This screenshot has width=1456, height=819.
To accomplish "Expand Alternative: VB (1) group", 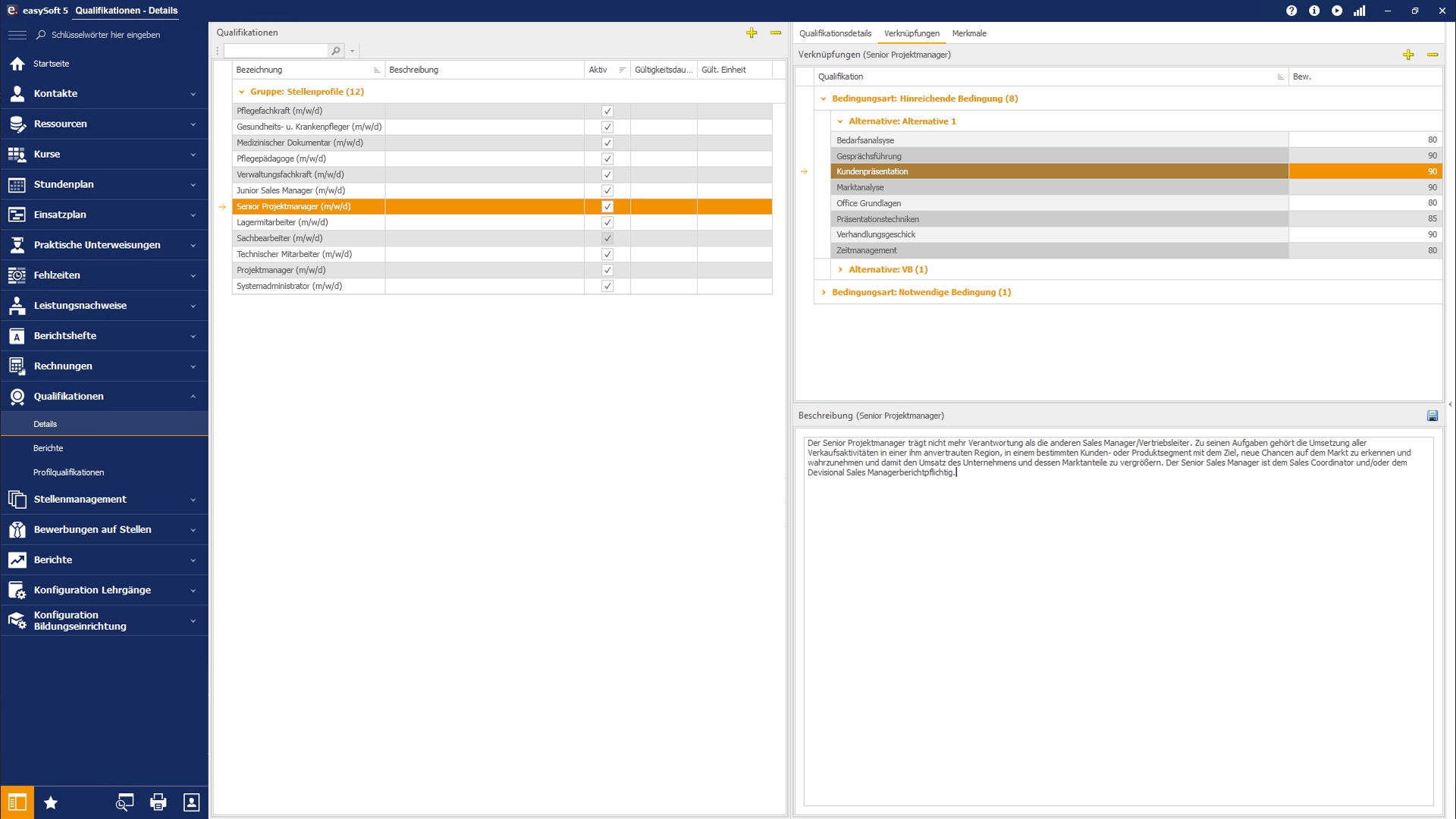I will click(x=840, y=269).
